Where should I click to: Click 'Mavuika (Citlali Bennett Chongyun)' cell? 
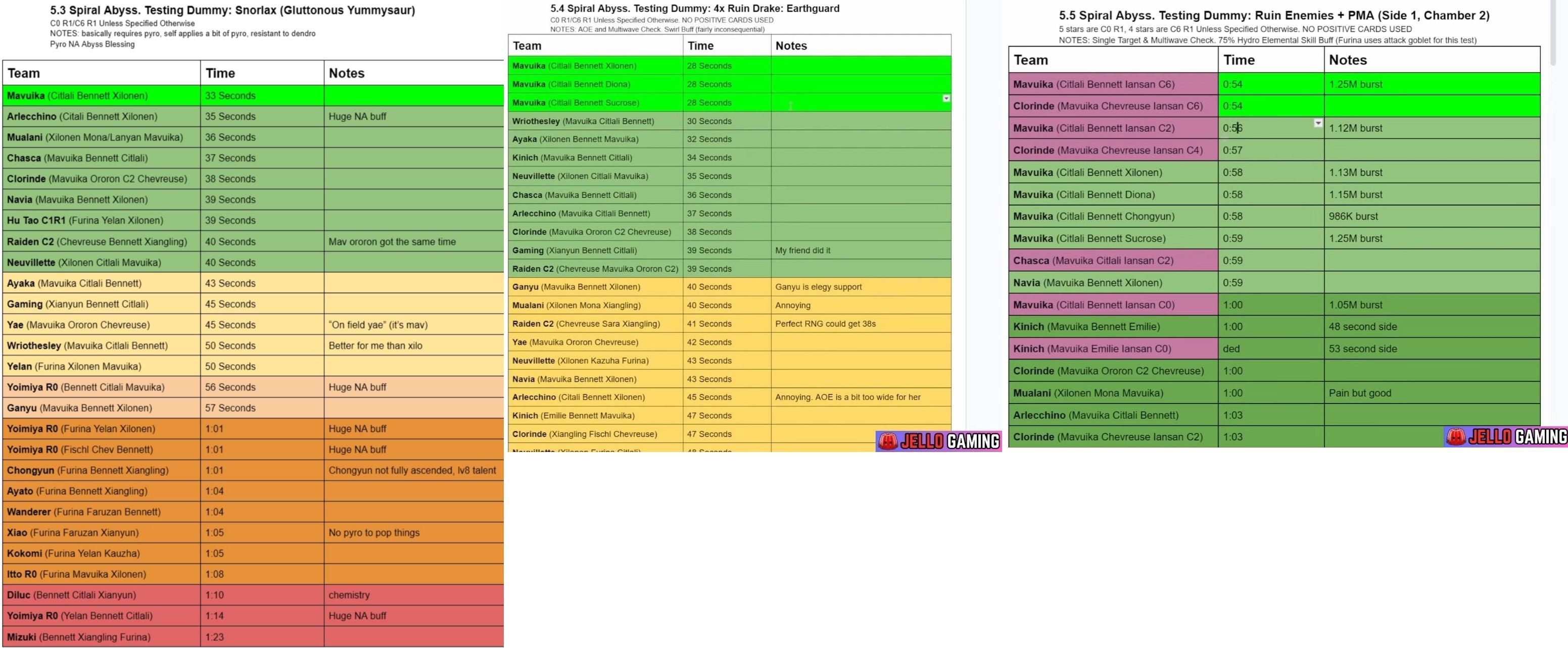[1113, 216]
